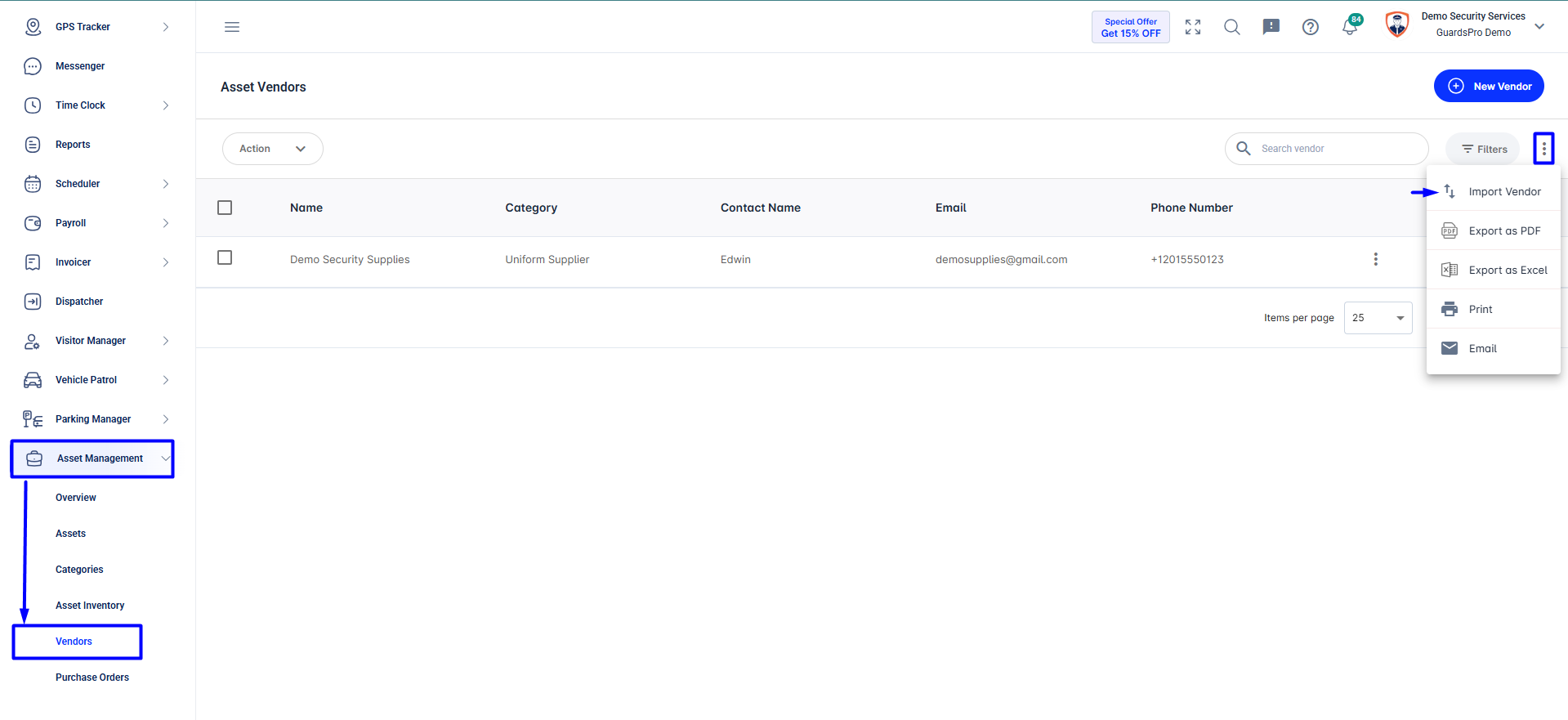Collapse the Asset Management section
The image size is (1568, 720).
[92, 458]
